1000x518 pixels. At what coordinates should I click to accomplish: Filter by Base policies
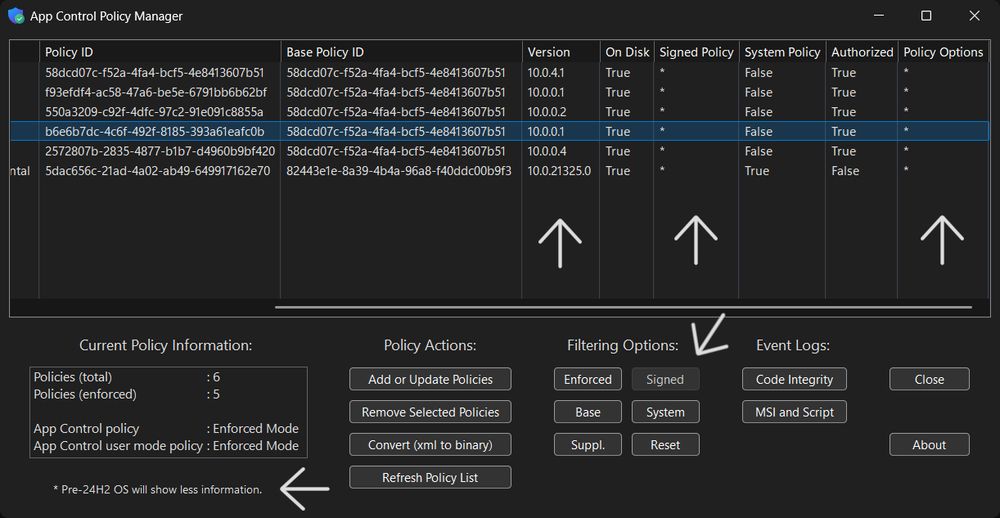[587, 412]
